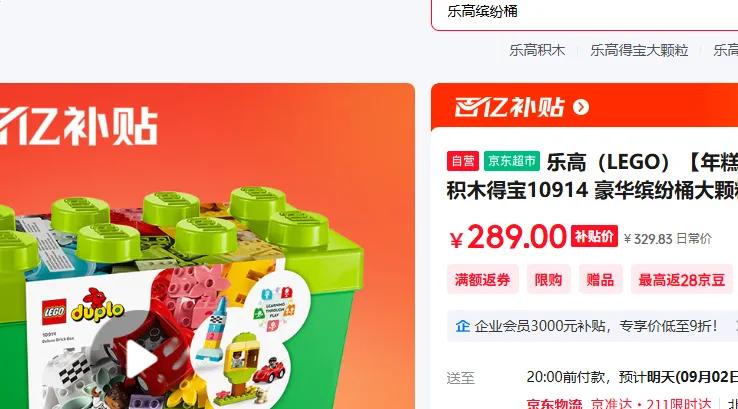Click the 百亿补贴 banner title logo
Viewport: 738px width, 409px height.
pos(509,107)
